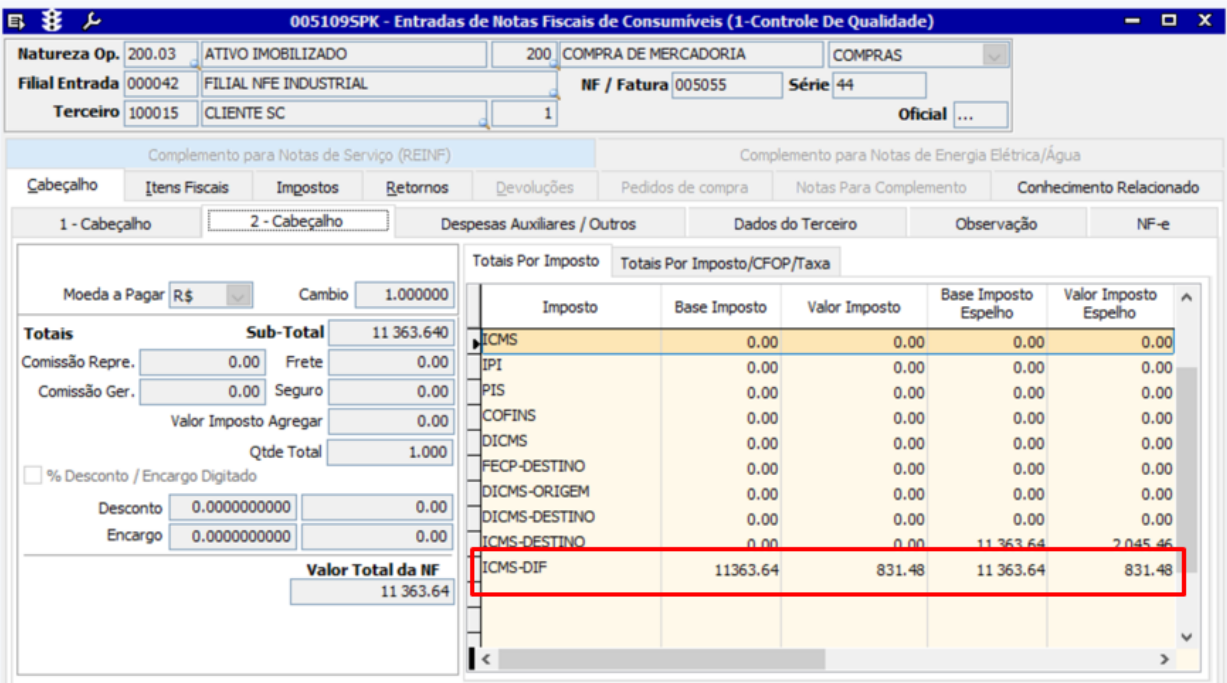Click lookup icon beside FILIAL NFE INDUSTRIAL field
Screen dimensions: 1227x683
click(552, 95)
